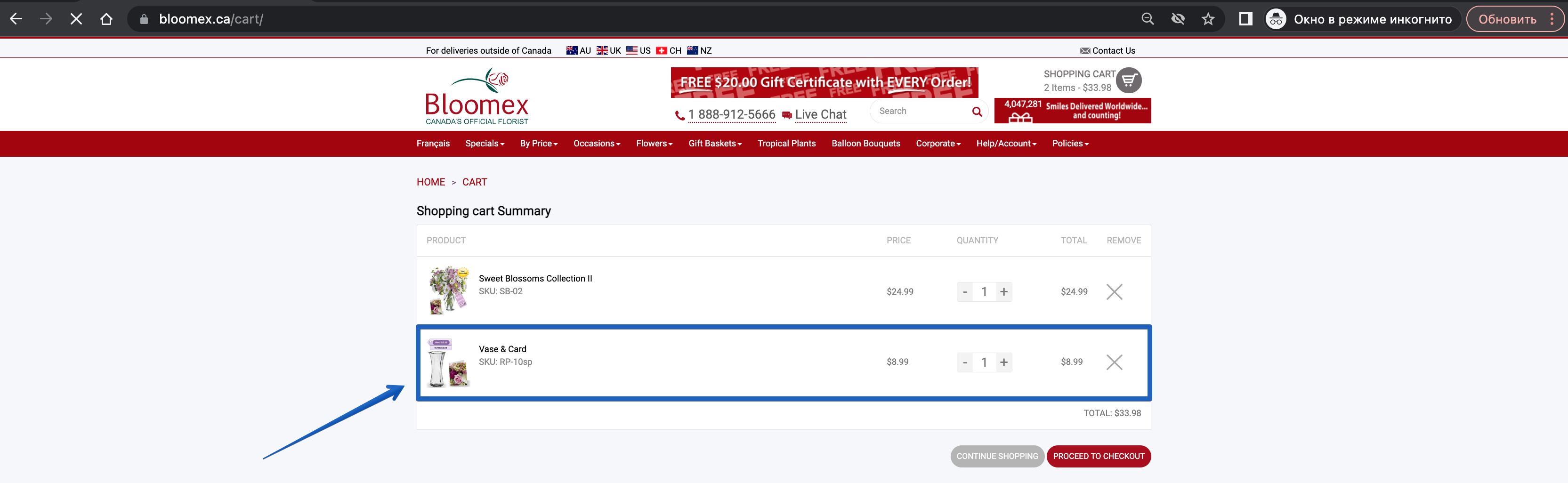
Task: Click the Sweet Blossoms quantity field
Action: pyautogui.click(x=984, y=292)
